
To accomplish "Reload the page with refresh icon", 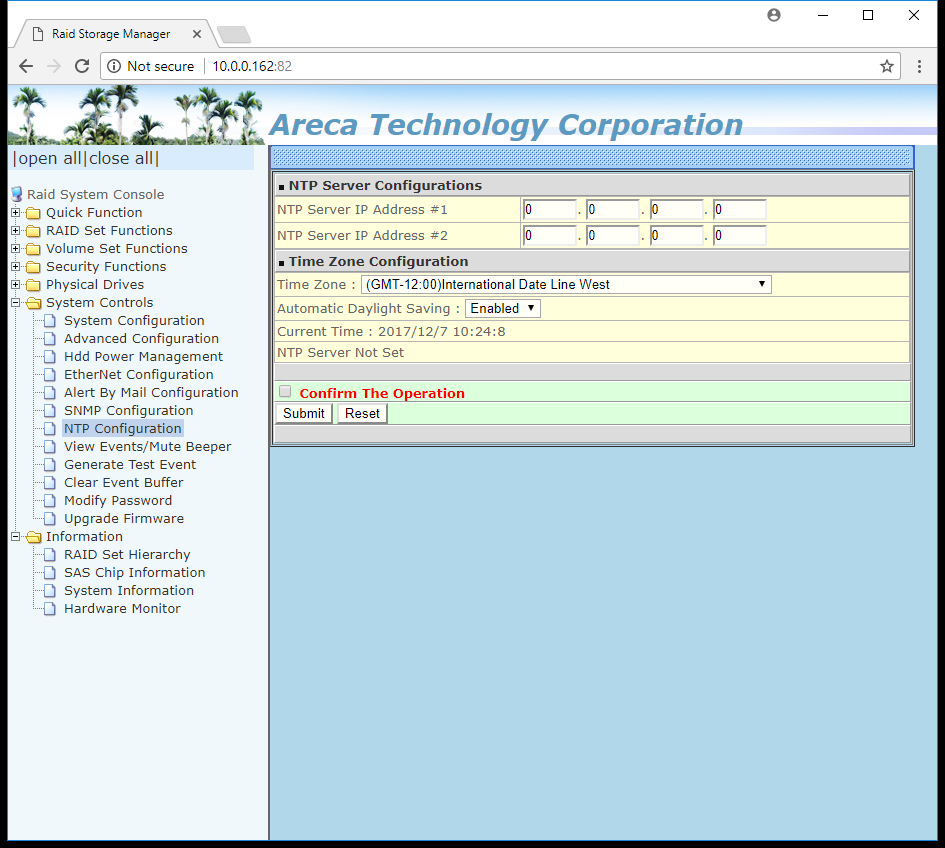I will (x=82, y=66).
